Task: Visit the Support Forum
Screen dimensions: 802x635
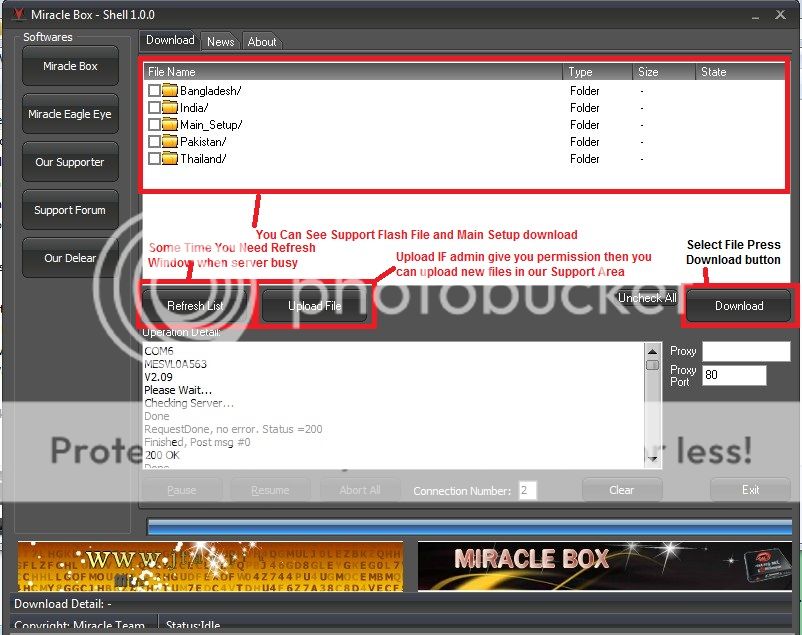Action: tap(70, 210)
